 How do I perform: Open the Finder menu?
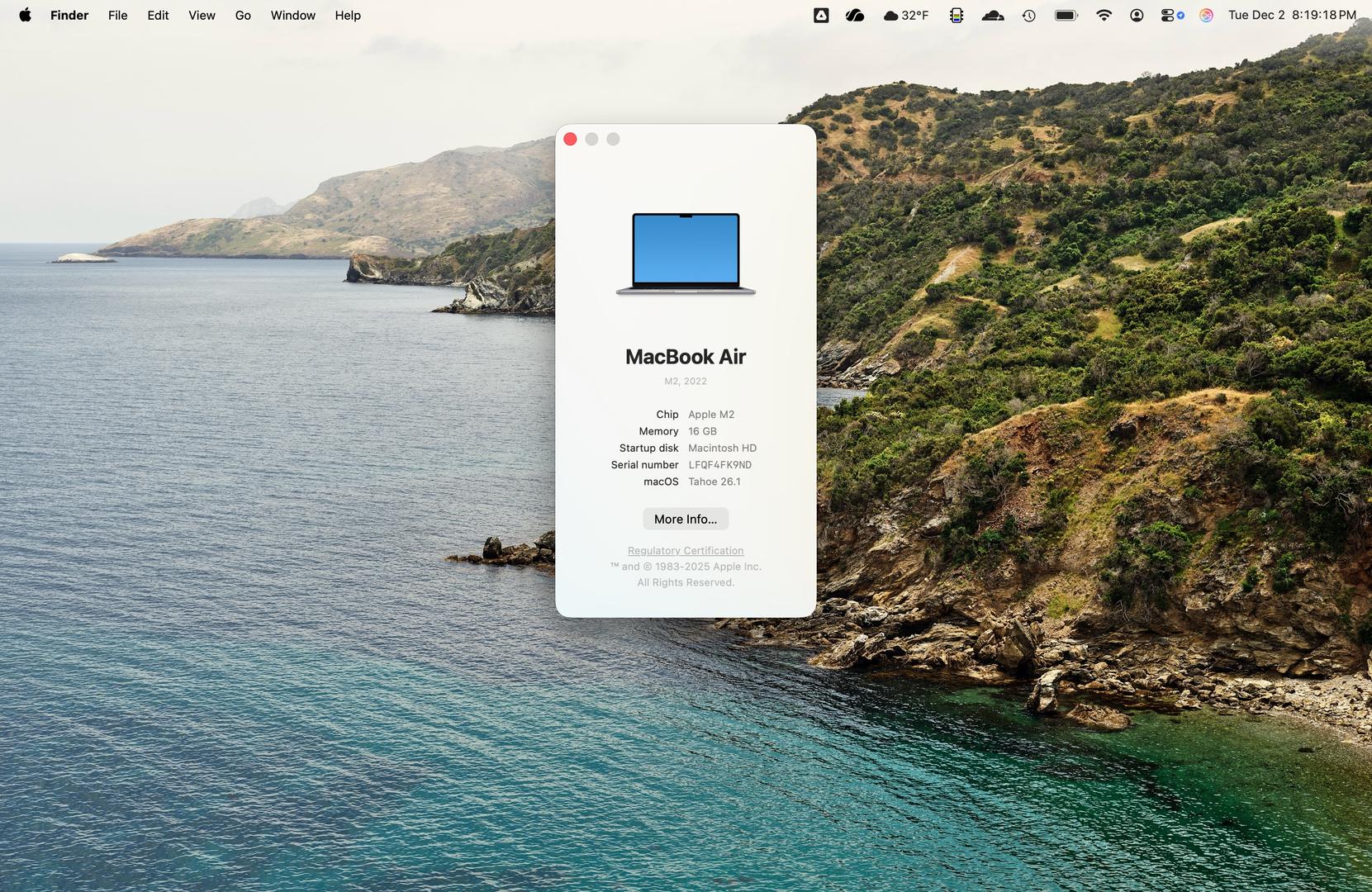click(x=69, y=15)
